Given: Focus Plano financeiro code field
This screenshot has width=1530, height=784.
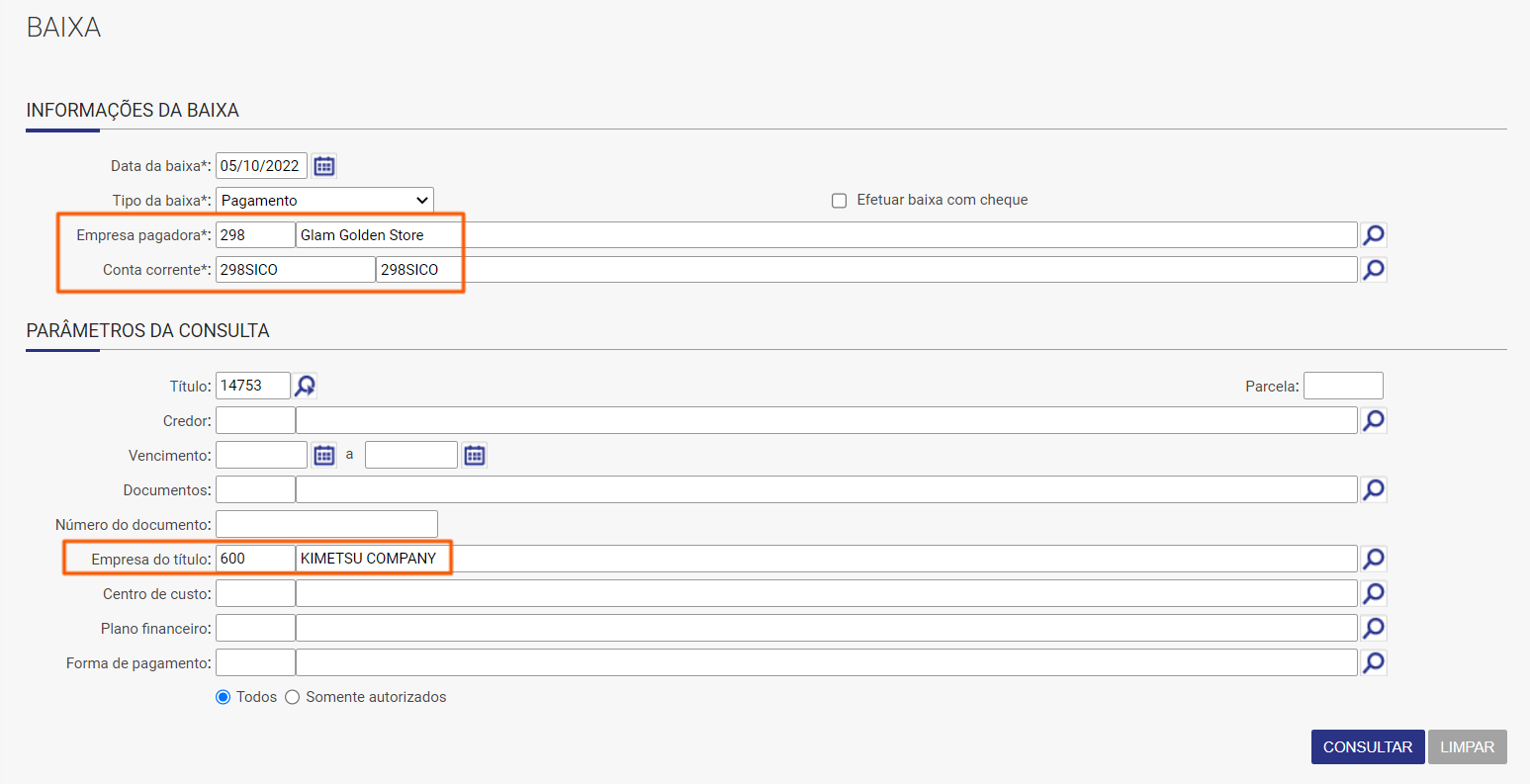Looking at the screenshot, I should [x=255, y=628].
